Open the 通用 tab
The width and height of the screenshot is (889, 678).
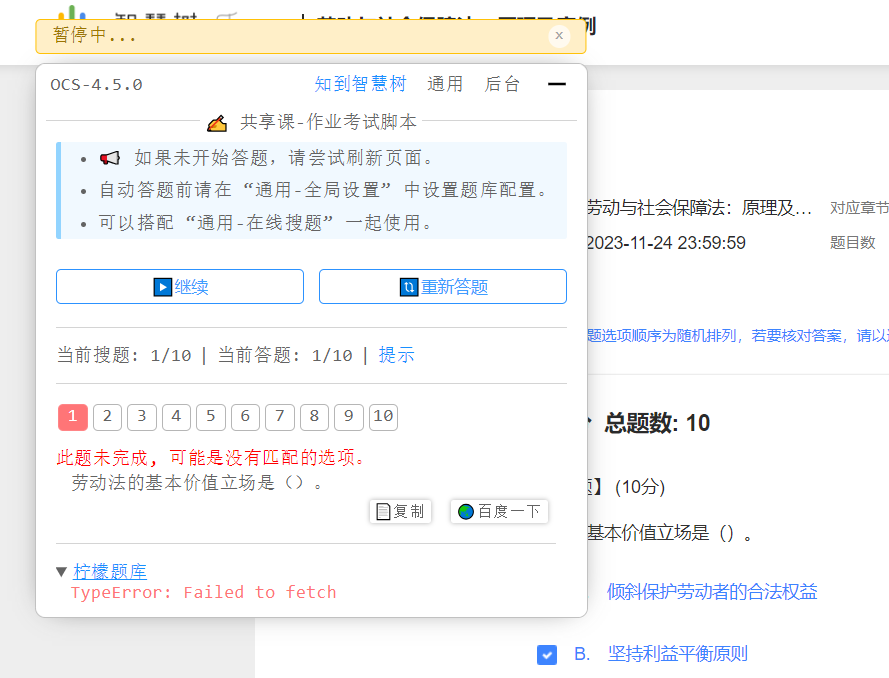446,84
